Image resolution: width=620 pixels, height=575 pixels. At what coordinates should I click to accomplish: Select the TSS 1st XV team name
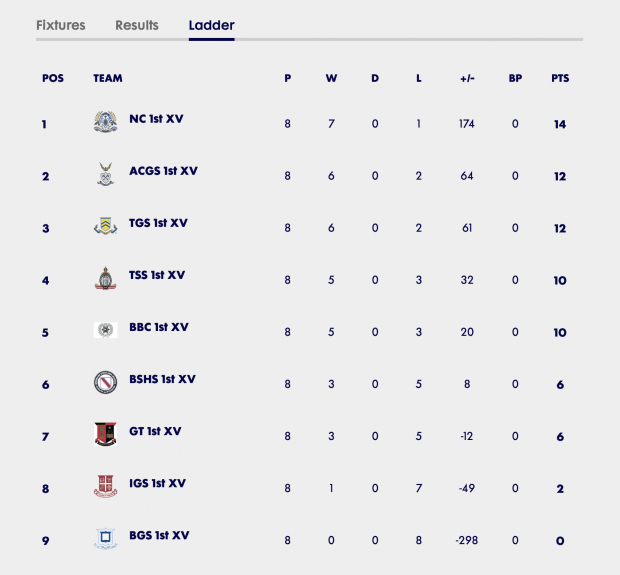click(157, 275)
